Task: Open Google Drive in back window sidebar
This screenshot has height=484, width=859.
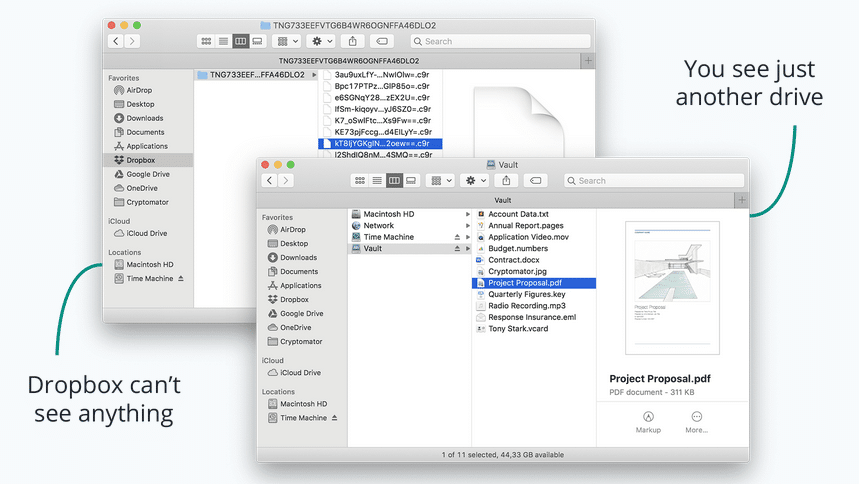Action: 142,174
